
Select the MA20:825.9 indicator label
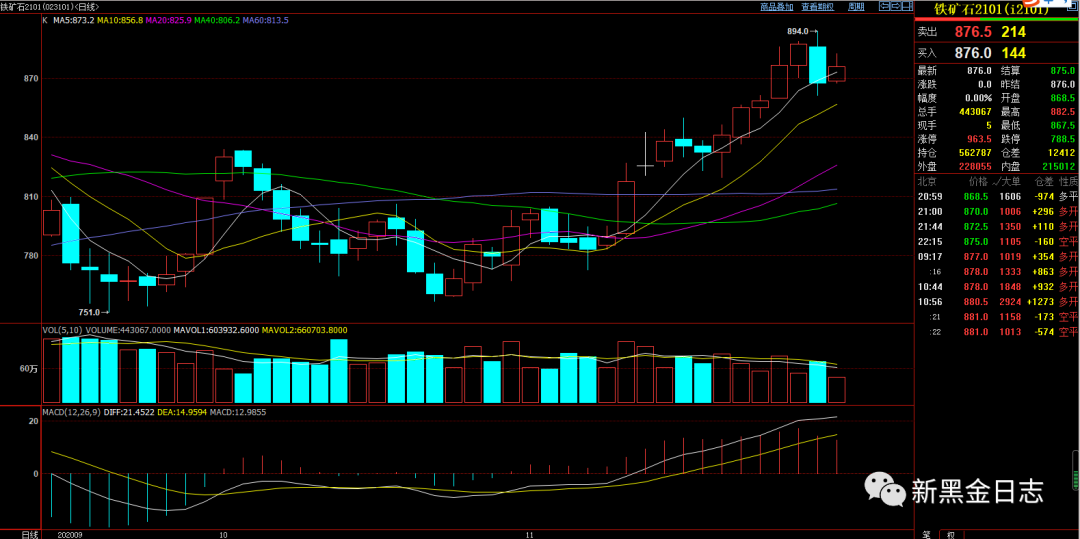click(x=169, y=21)
